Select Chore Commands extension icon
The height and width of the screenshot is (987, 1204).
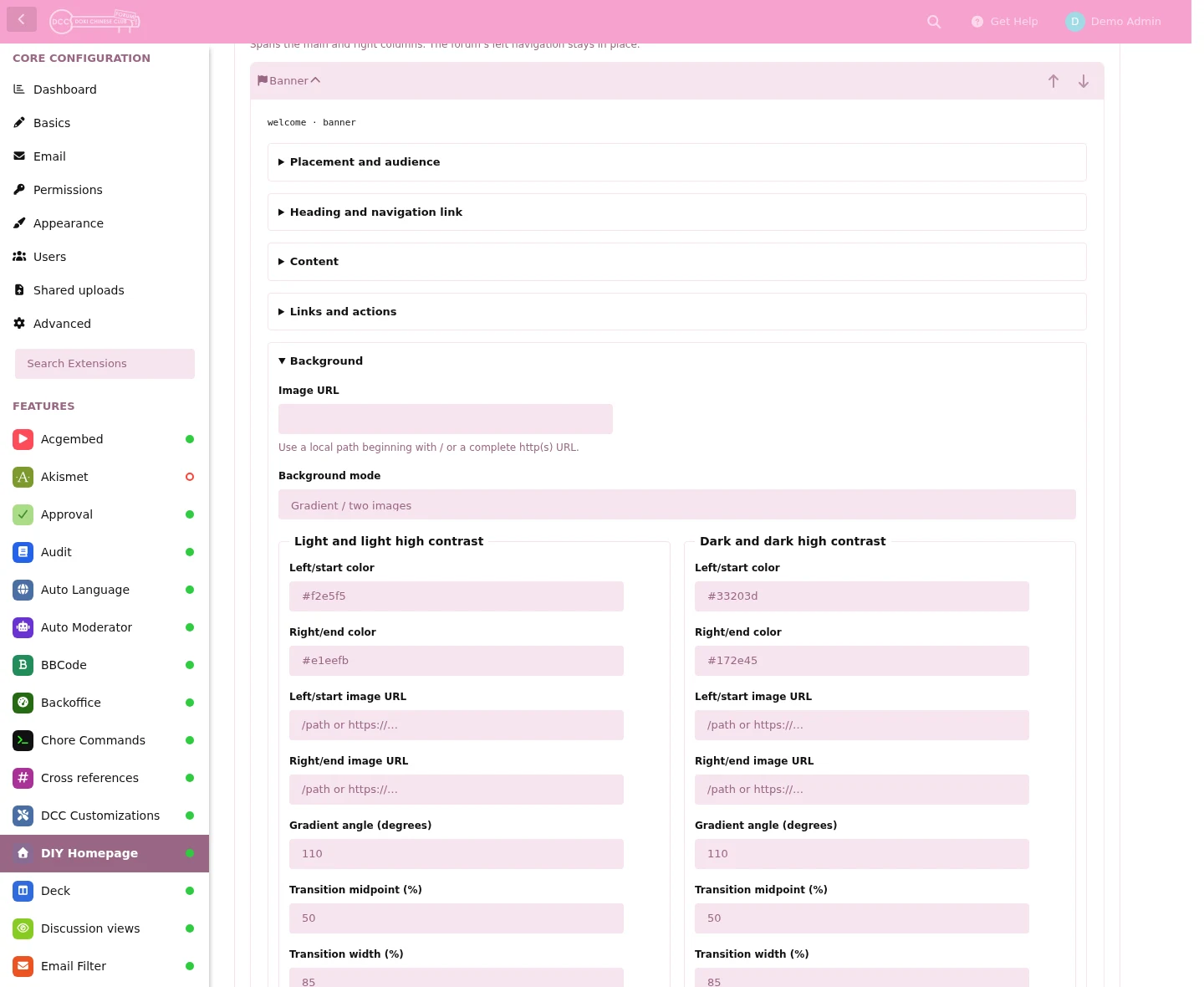point(23,740)
